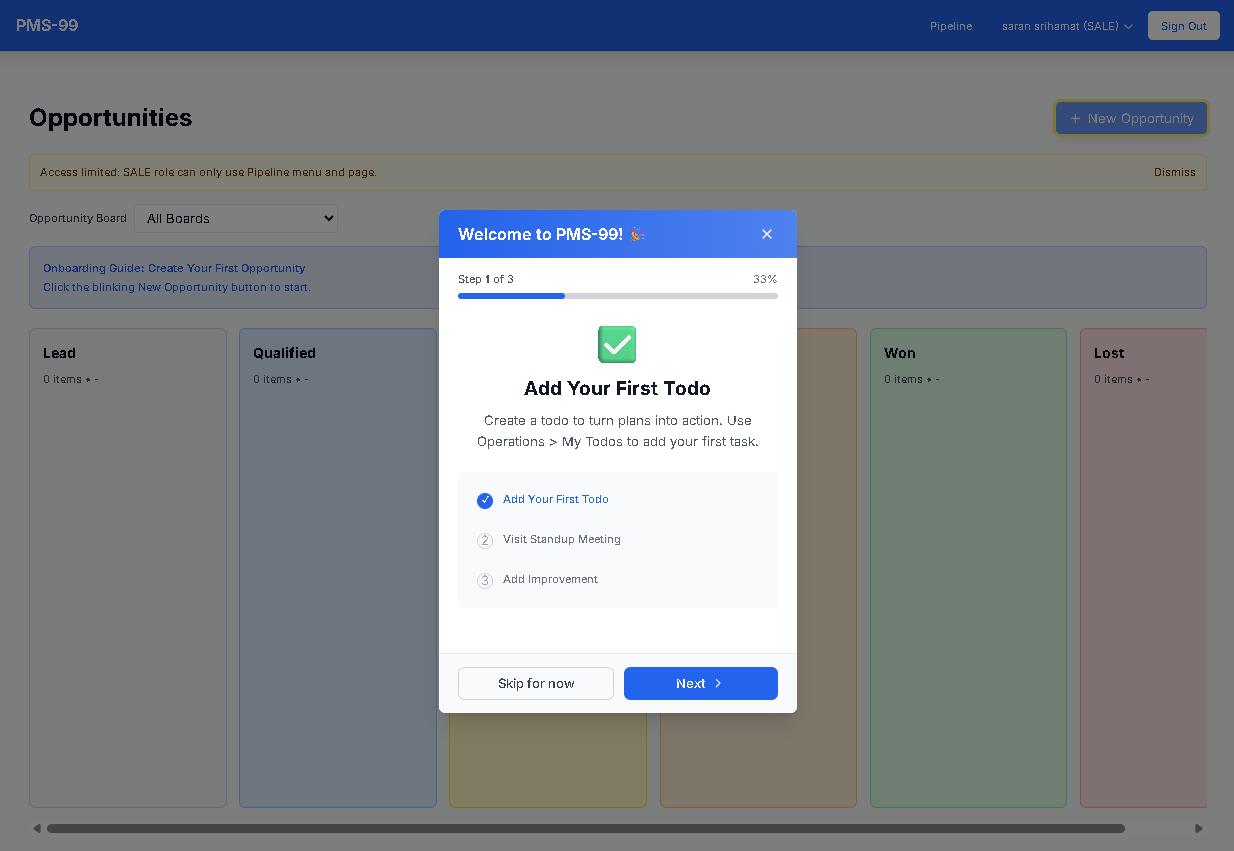Click the party emoji next to the dialog title
Screen dimensions: 1234x851
click(637, 234)
